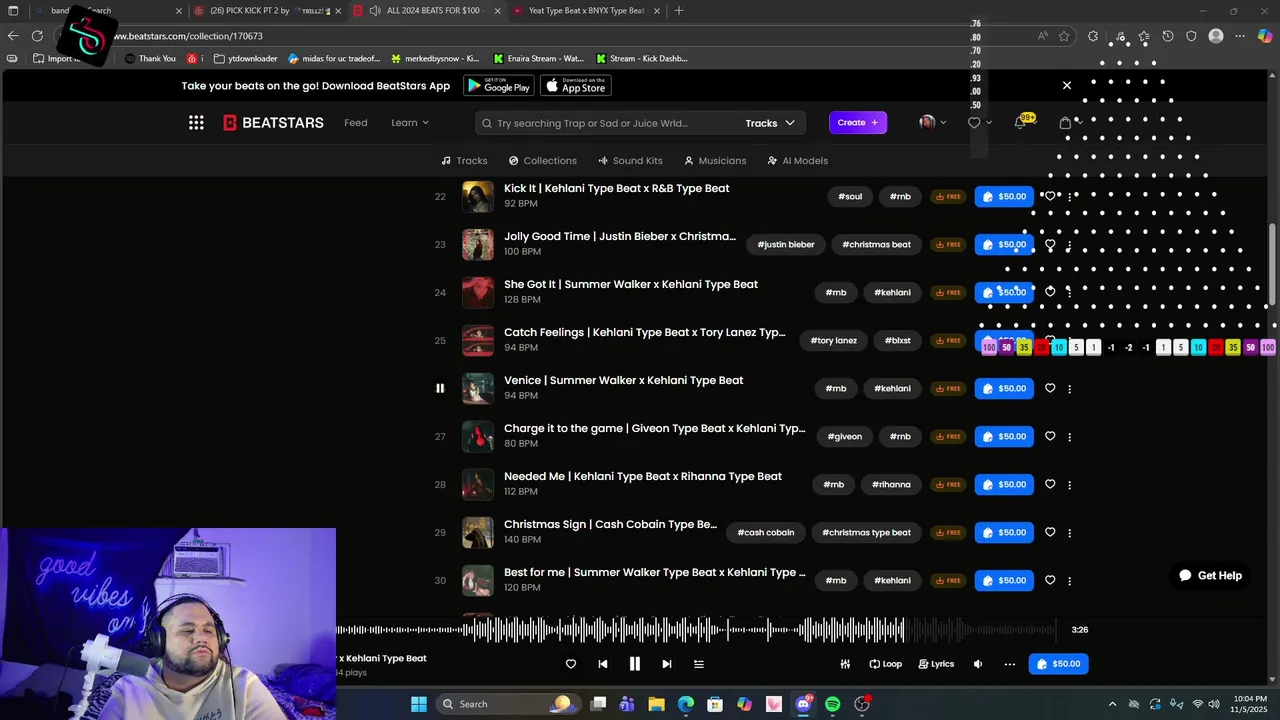
Task: Favorite Charge it to the game track
Action: (x=1050, y=436)
